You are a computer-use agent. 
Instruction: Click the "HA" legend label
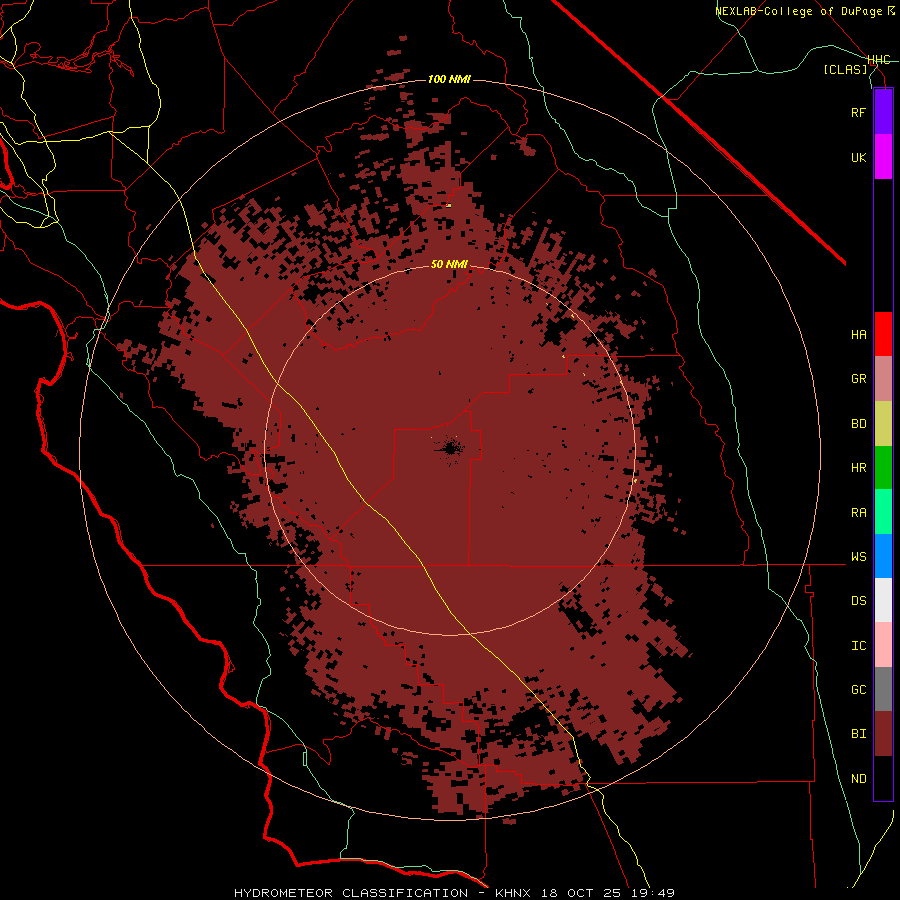pos(858,335)
